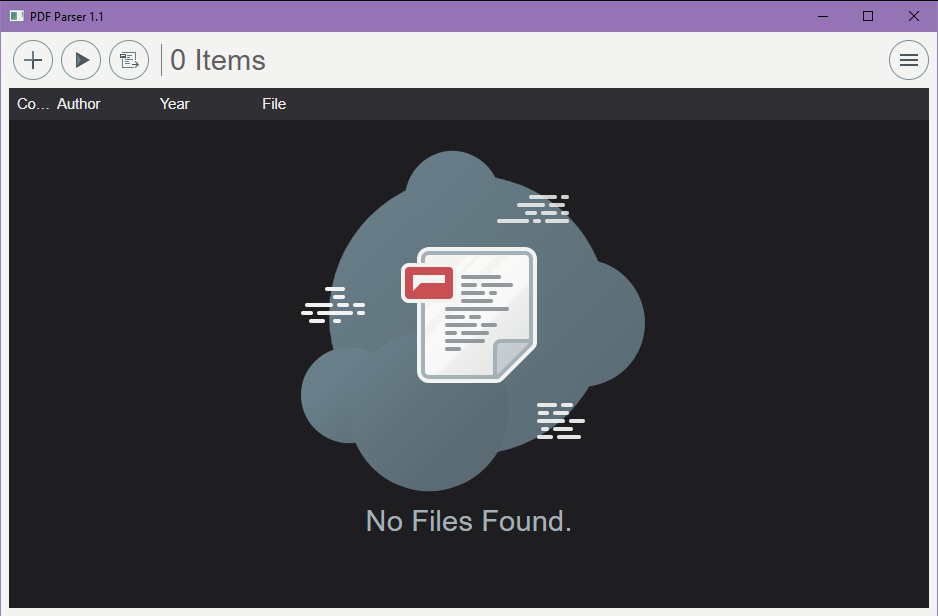Click the PDF Parser app icon in title bar
This screenshot has width=938, height=616.
click(16, 17)
